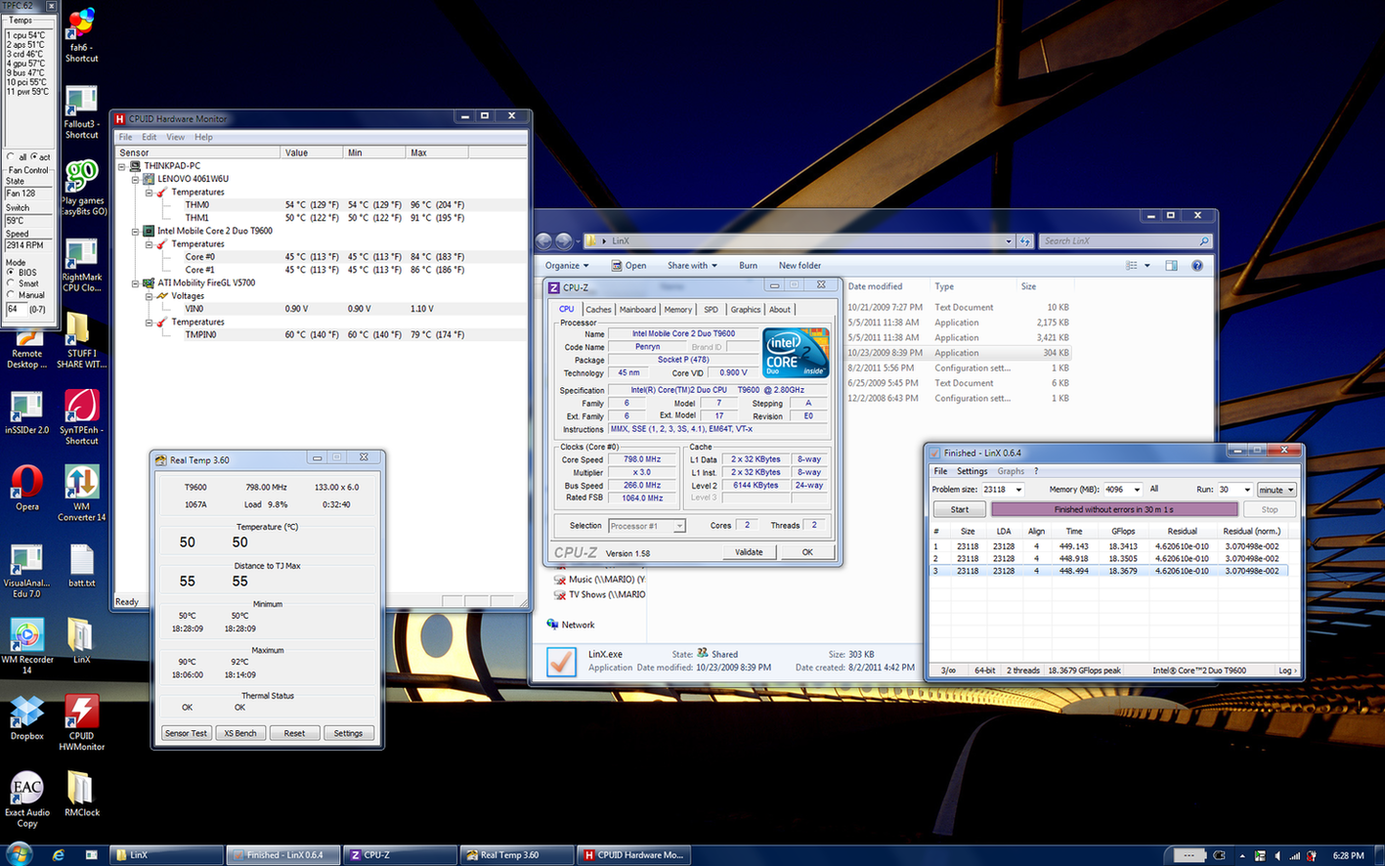Click the Validate button in CPU-Z
The height and width of the screenshot is (866, 1385).
pos(749,552)
